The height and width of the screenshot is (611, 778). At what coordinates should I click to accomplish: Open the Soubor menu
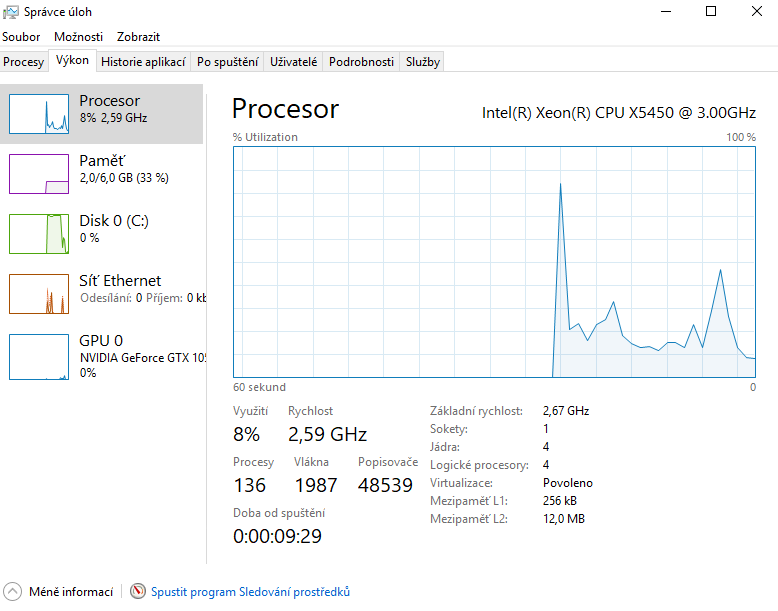pos(21,37)
